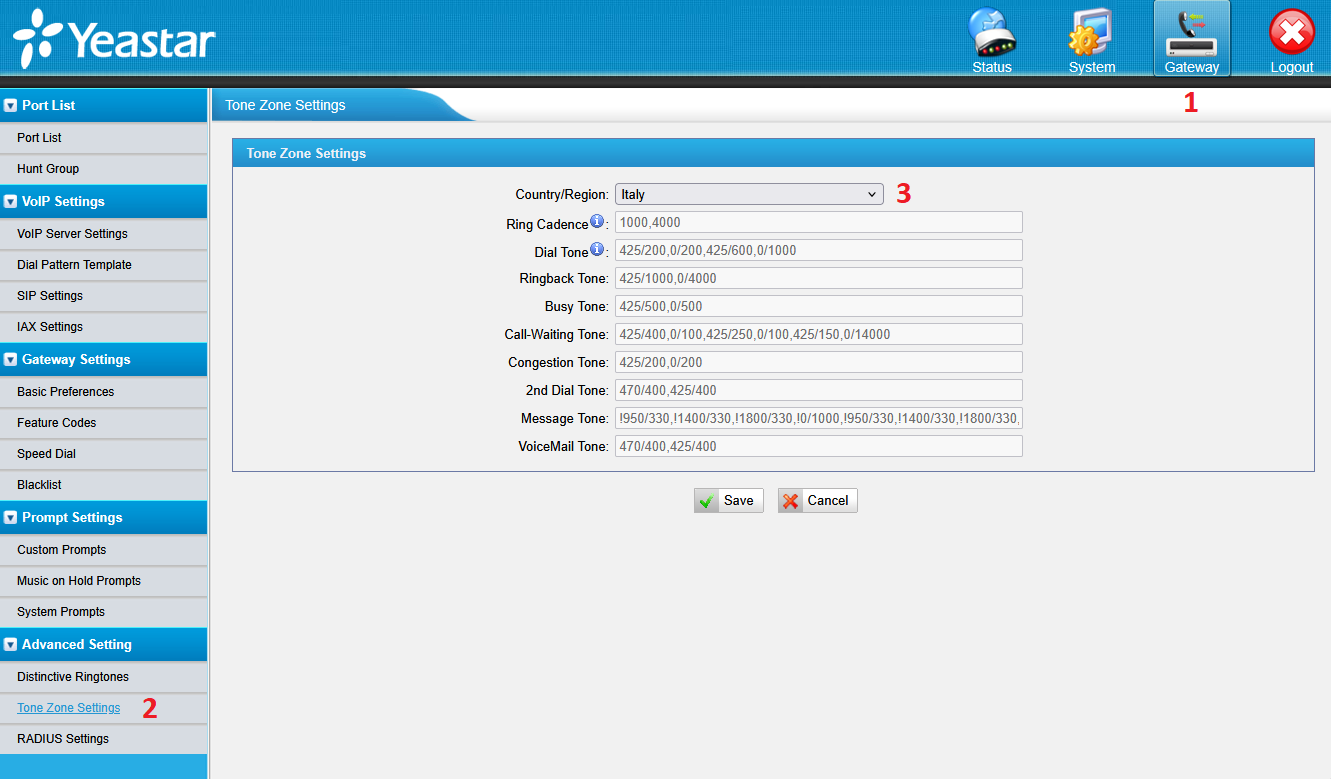Collapse the VoIP Settings section
1331x779 pixels.
(x=11, y=201)
